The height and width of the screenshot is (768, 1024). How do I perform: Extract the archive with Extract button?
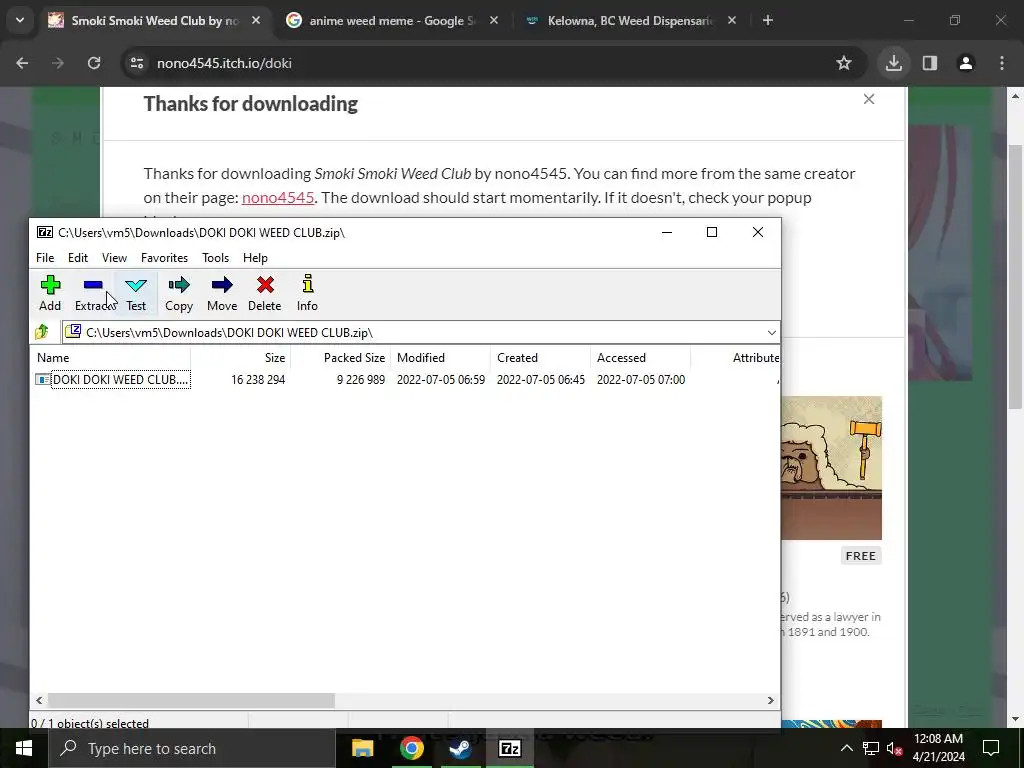point(93,293)
